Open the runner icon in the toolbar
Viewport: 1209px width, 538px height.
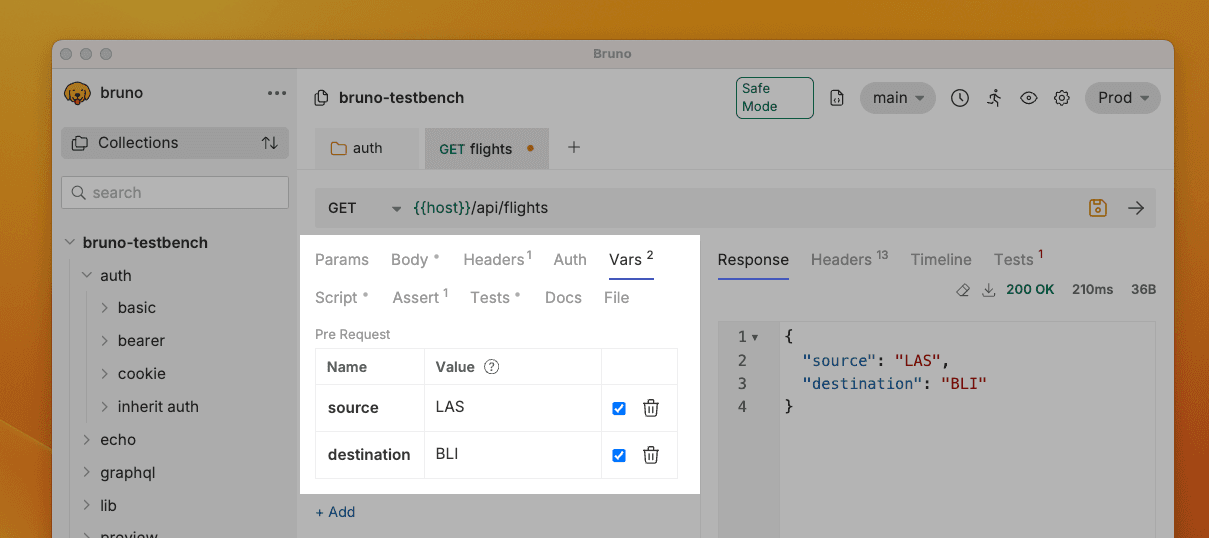(994, 98)
